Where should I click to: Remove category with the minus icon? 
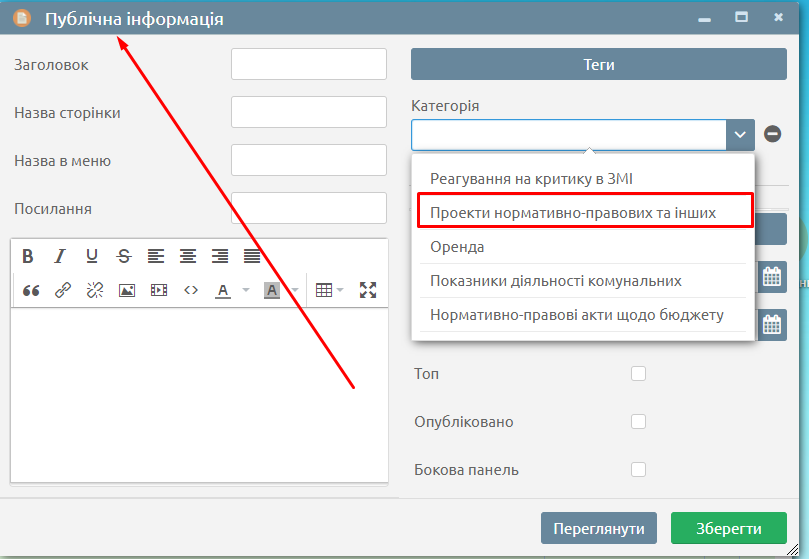coord(773,134)
